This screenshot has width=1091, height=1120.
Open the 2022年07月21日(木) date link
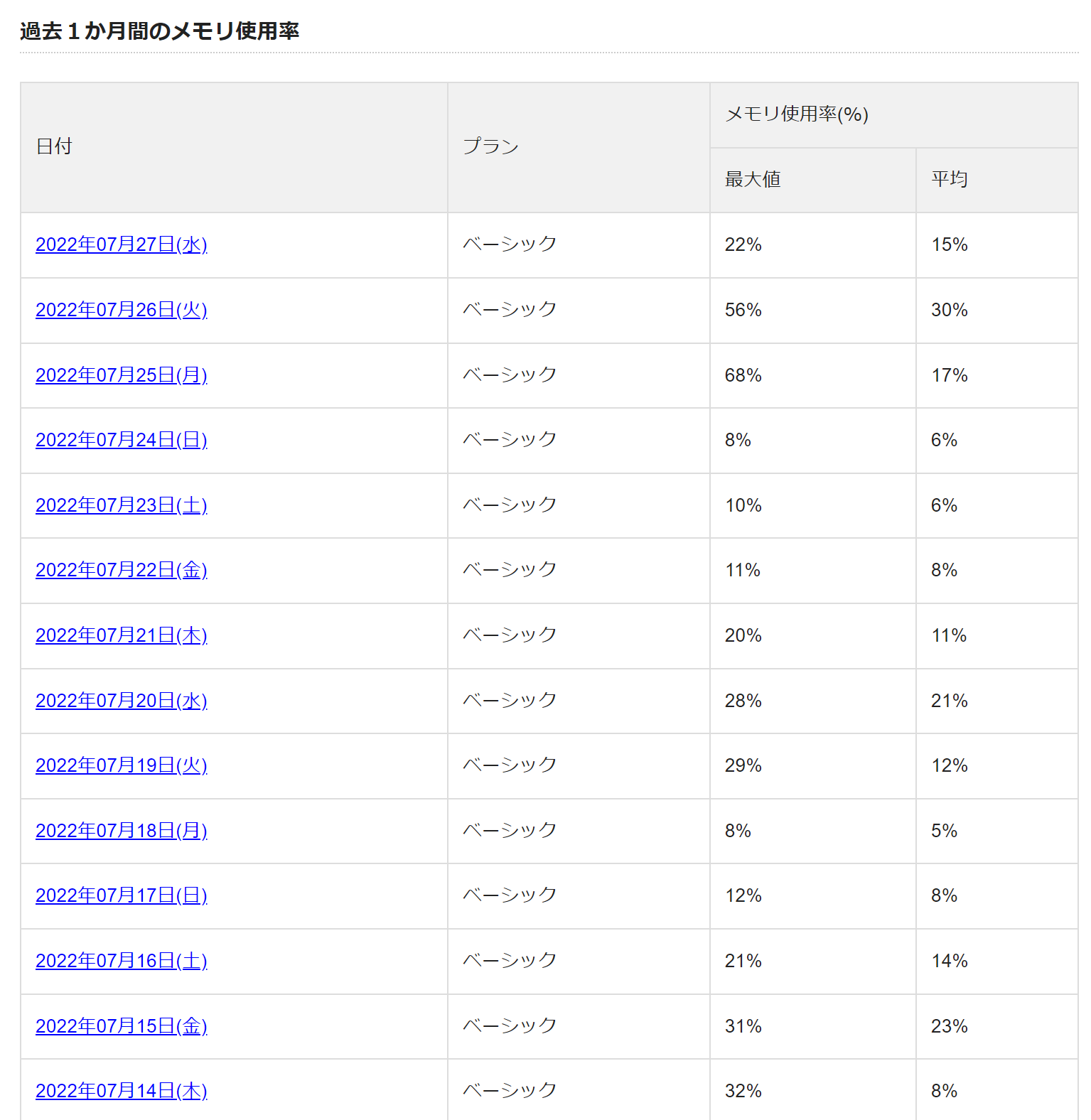click(x=122, y=635)
